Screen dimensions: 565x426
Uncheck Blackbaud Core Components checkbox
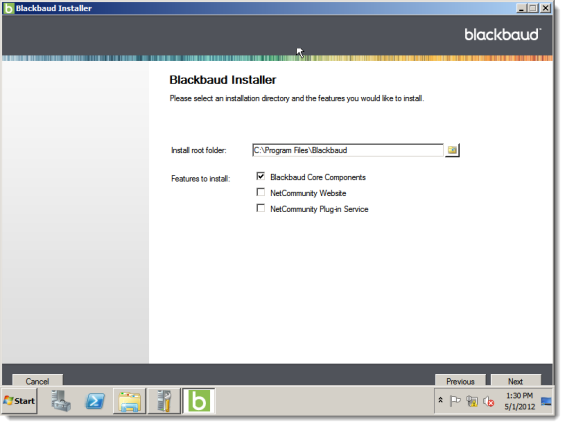[x=261, y=176]
